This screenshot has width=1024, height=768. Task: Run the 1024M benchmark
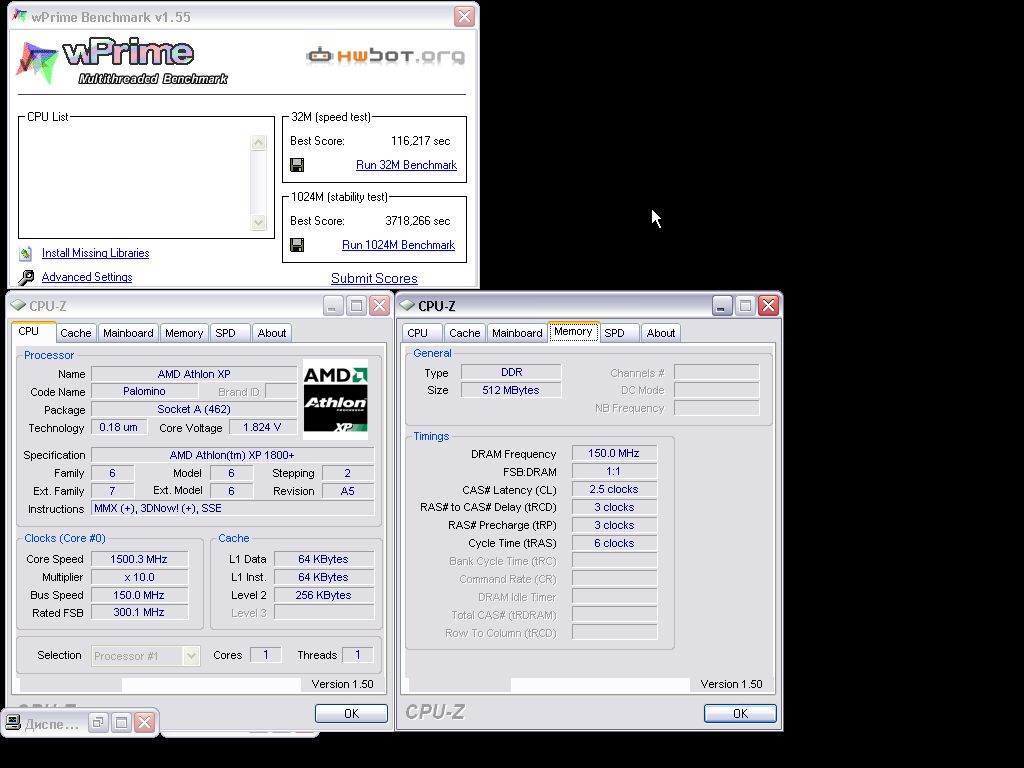398,245
